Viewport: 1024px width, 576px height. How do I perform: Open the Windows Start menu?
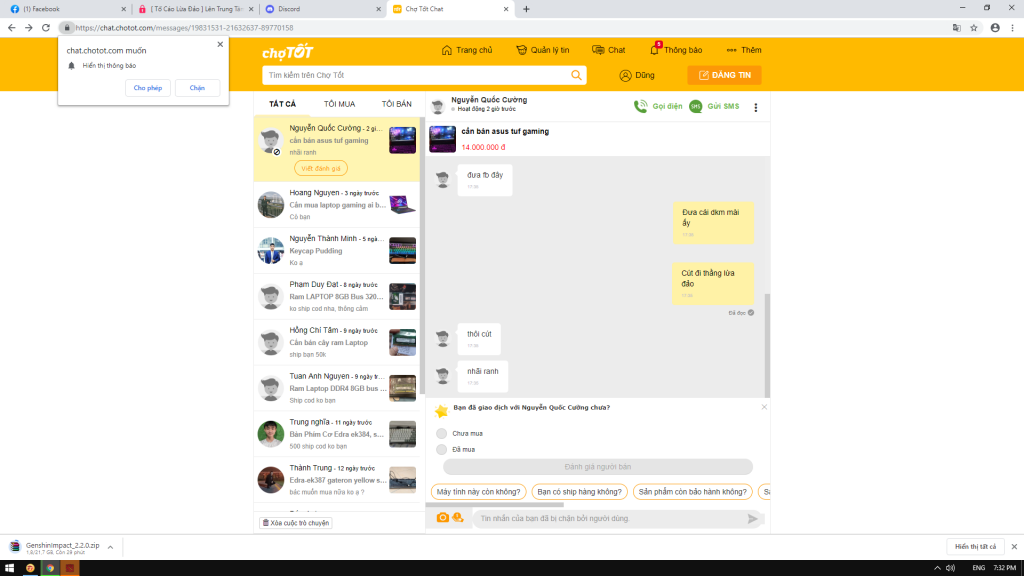click(9, 568)
